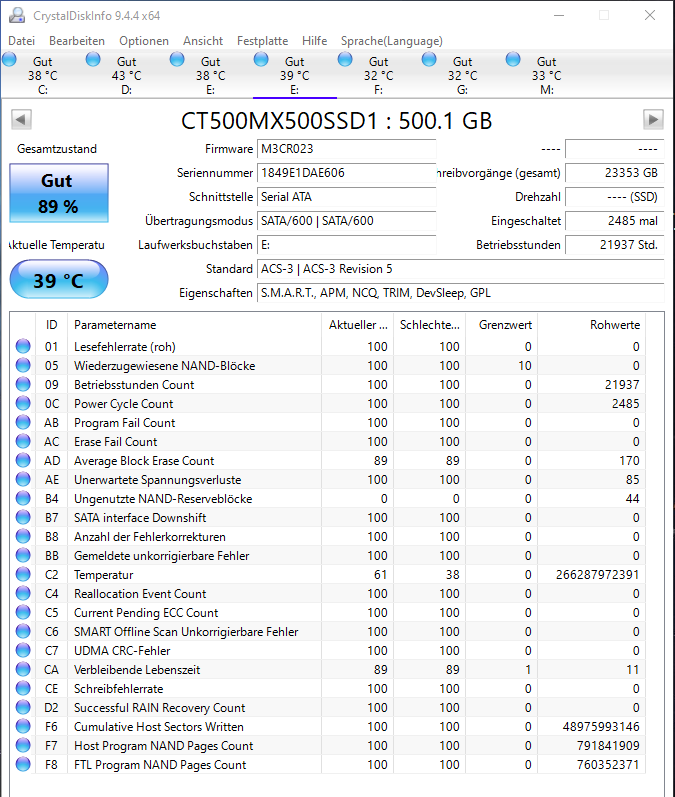
Task: Click status orb for Lesefehlerrate (roh) row
Action: pyautogui.click(x=23, y=346)
